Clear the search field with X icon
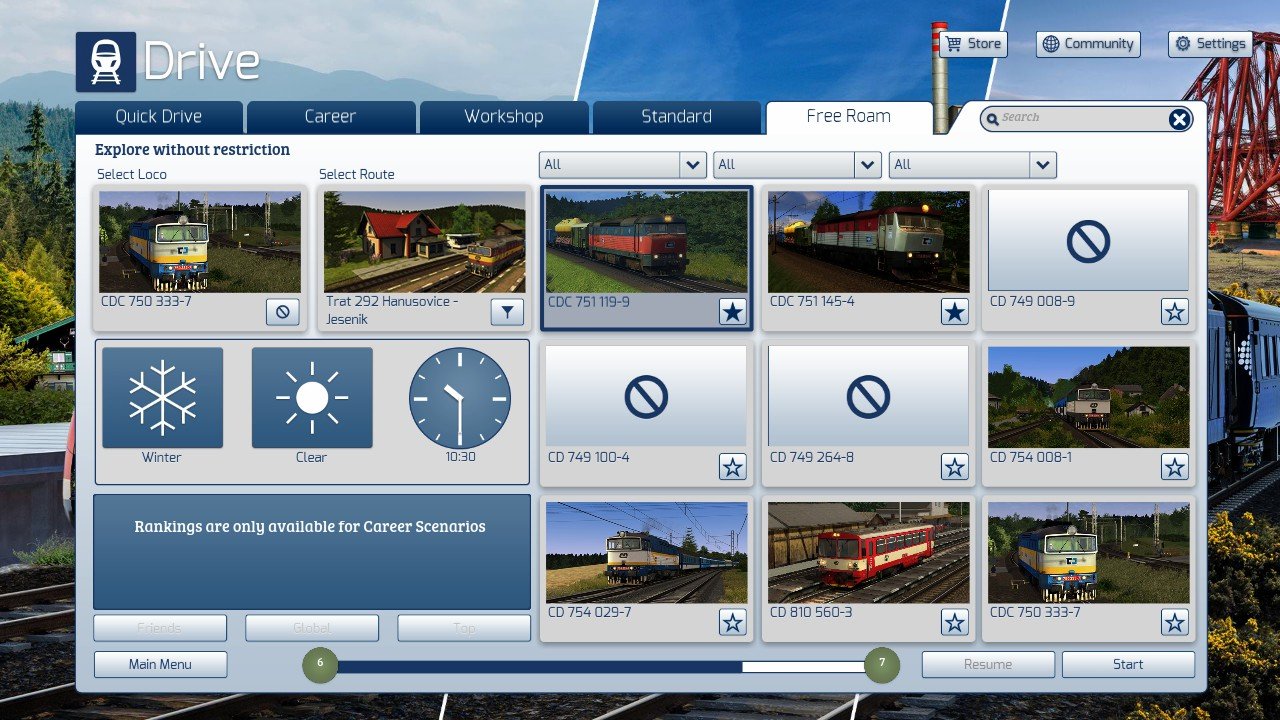 [x=1180, y=120]
